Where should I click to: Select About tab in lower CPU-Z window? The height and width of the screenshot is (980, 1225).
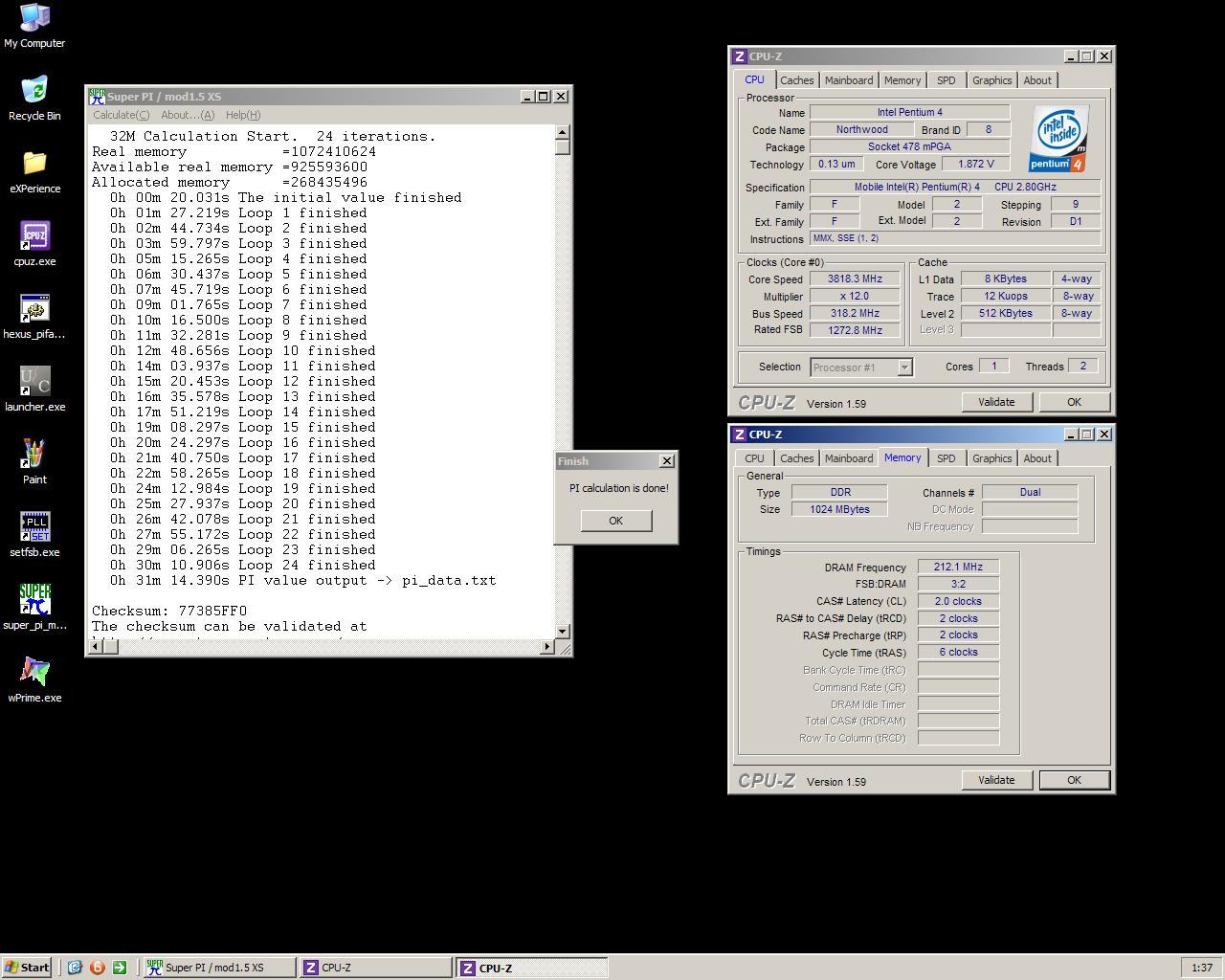1037,458
